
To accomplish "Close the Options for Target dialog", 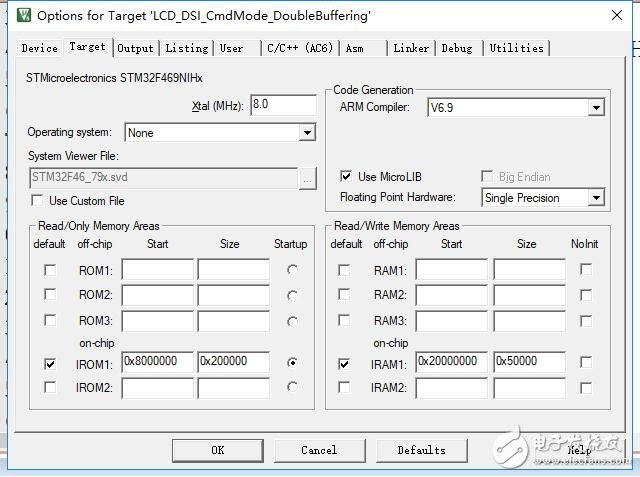I will click(617, 16).
